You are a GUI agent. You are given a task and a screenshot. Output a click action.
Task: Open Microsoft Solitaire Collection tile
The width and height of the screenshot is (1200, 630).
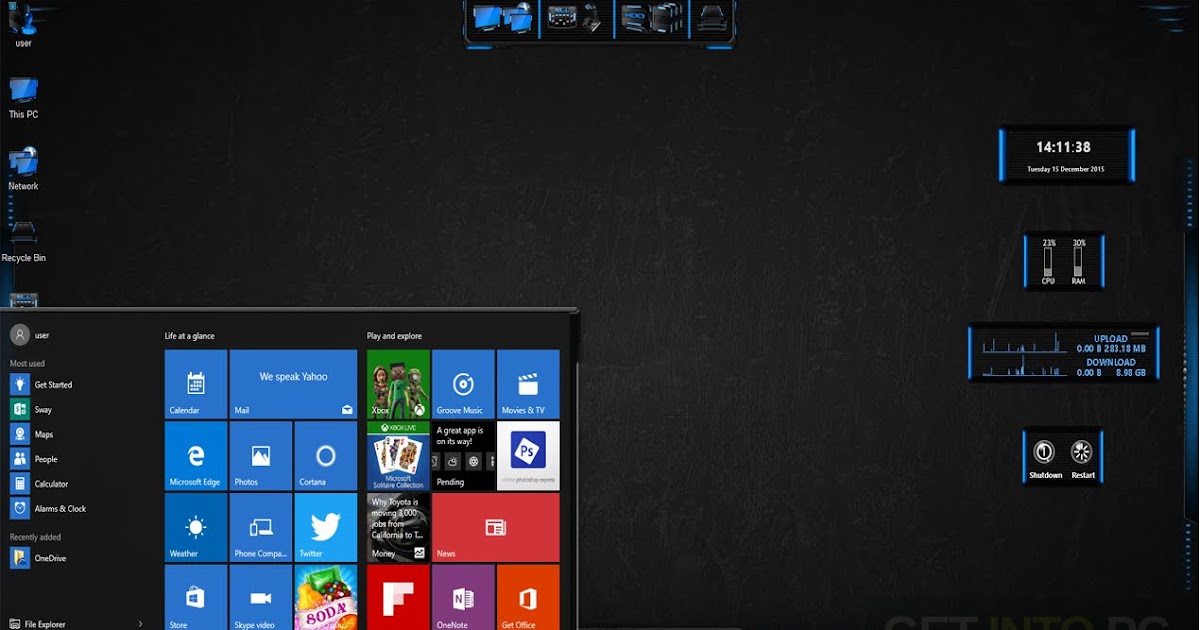click(x=398, y=456)
